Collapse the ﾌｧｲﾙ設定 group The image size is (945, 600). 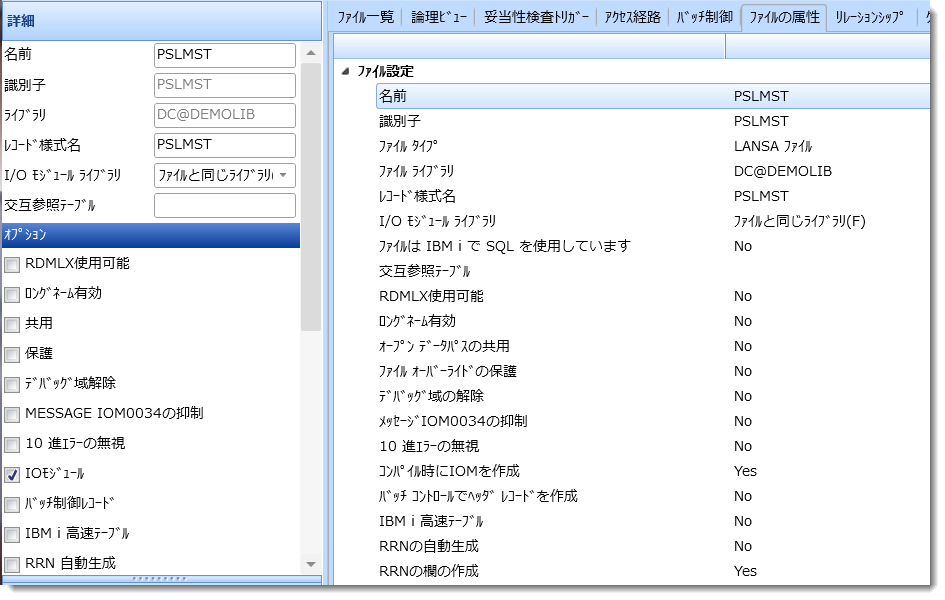pos(345,71)
